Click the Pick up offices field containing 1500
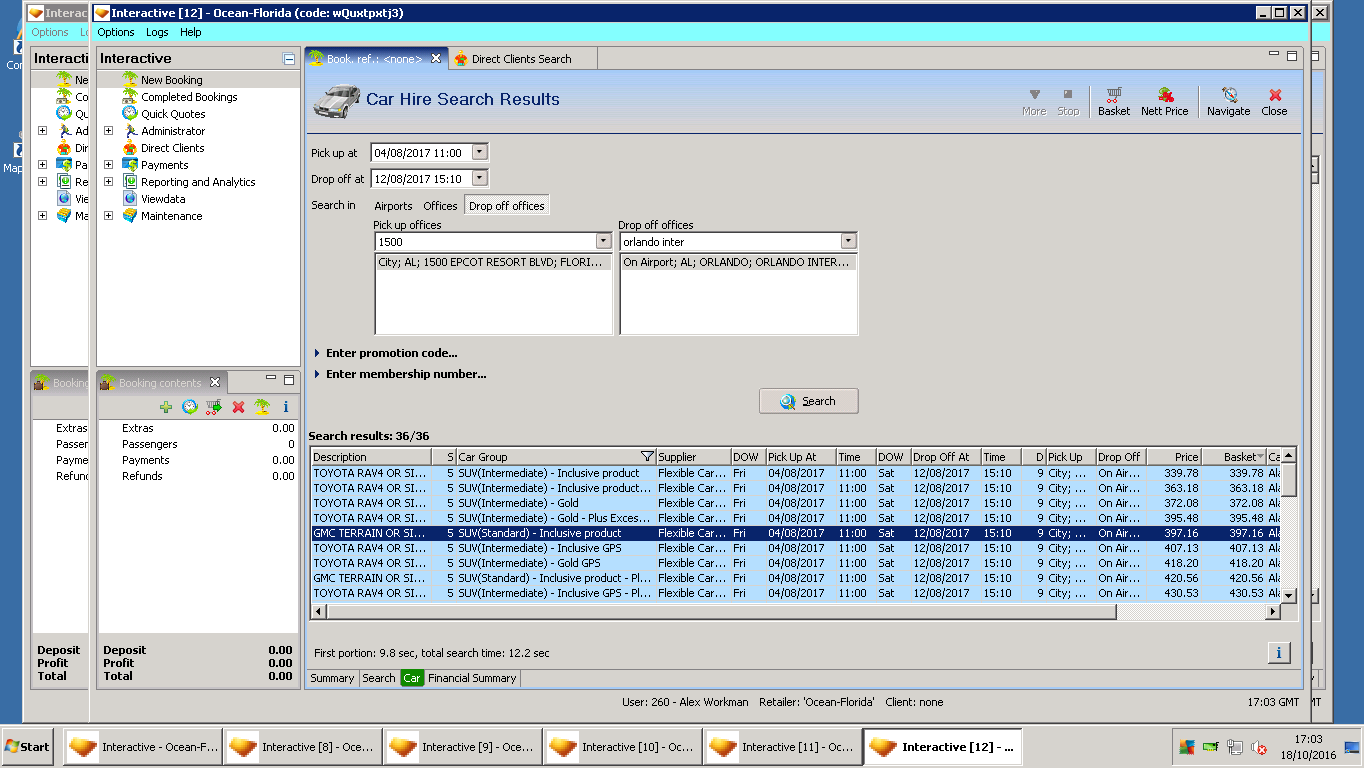This screenshot has height=768, width=1364. [485, 242]
